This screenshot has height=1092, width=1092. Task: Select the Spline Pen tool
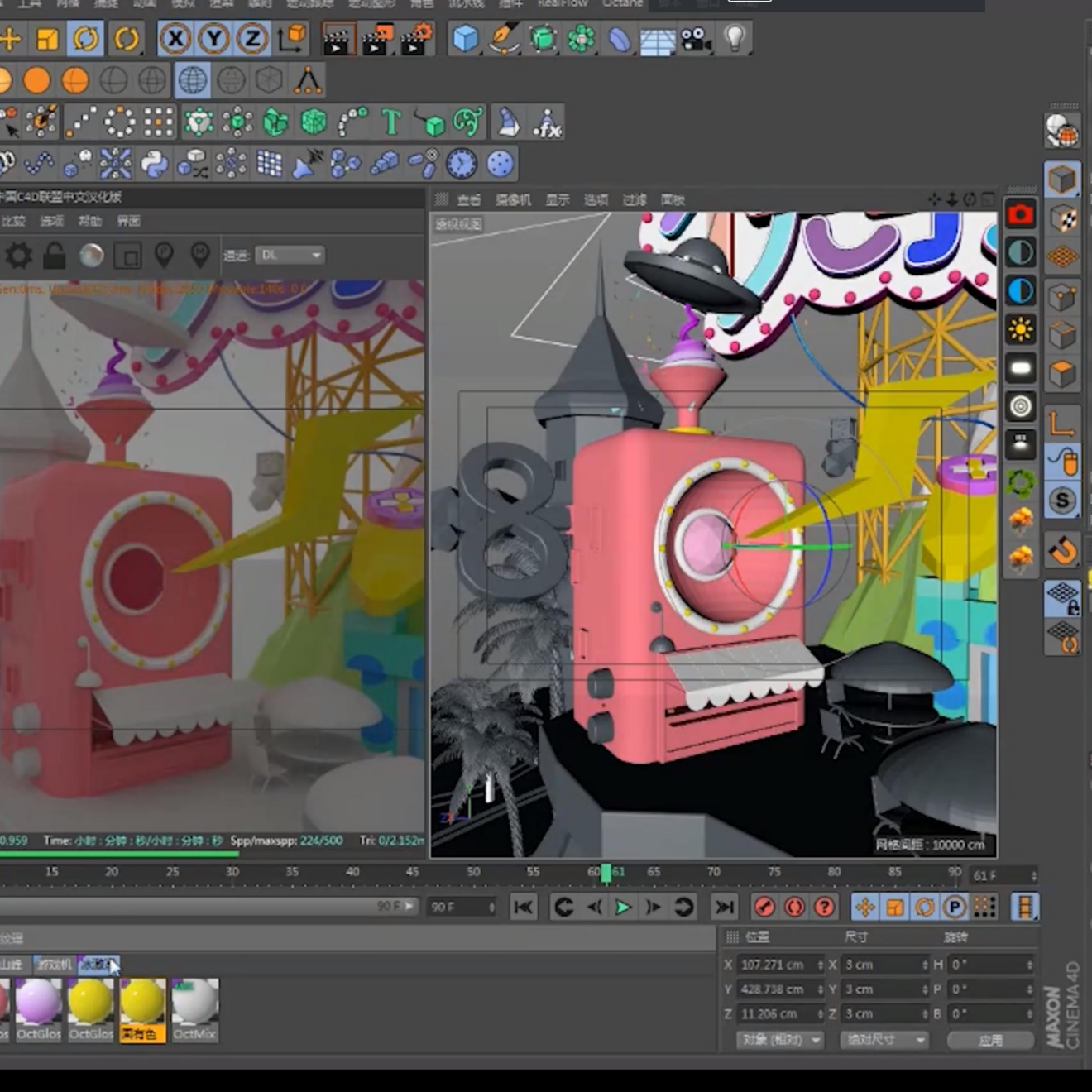click(504, 38)
